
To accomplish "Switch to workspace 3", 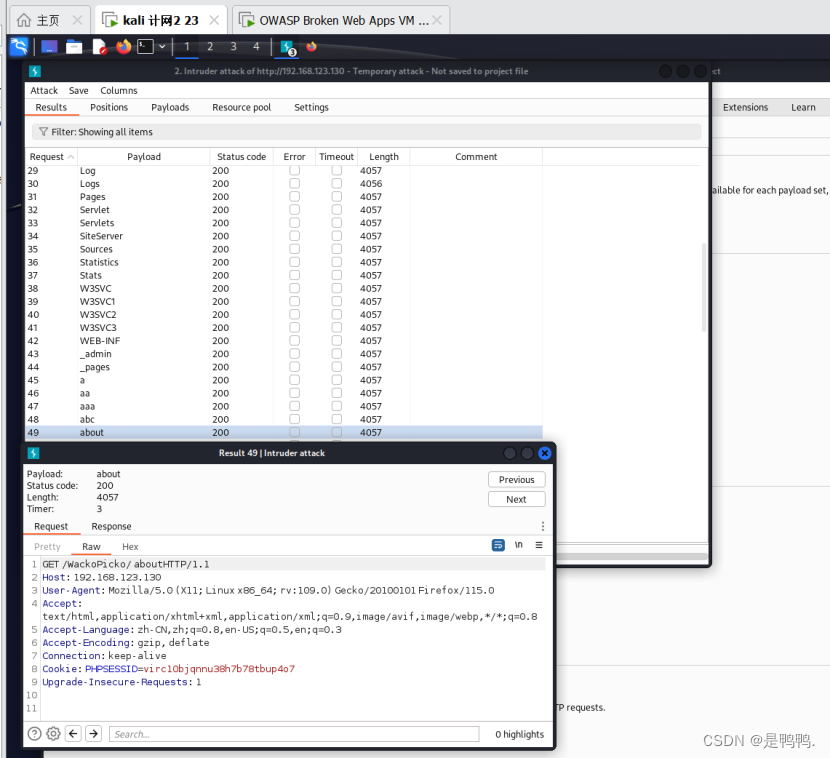I will (233, 47).
